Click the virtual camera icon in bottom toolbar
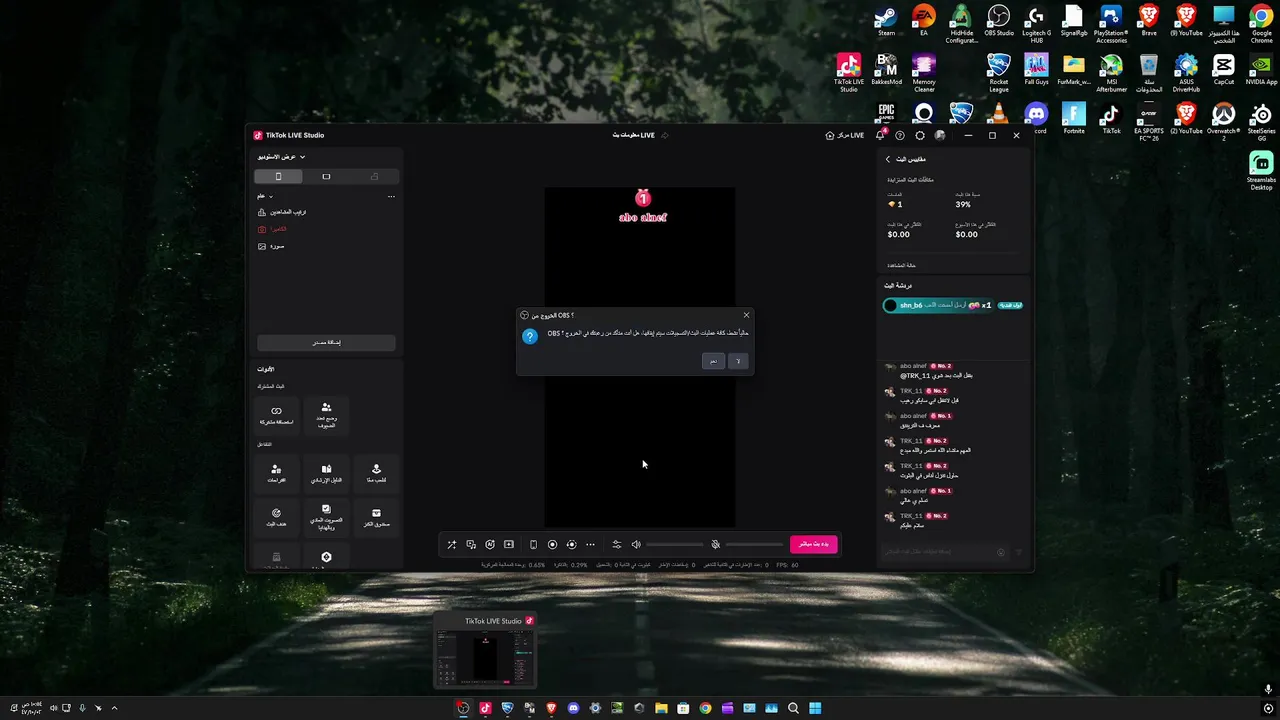1280x720 pixels. tap(571, 545)
